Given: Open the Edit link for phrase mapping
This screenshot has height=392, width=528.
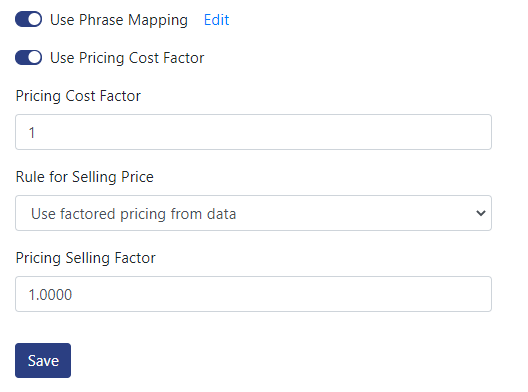Looking at the screenshot, I should tap(217, 20).
